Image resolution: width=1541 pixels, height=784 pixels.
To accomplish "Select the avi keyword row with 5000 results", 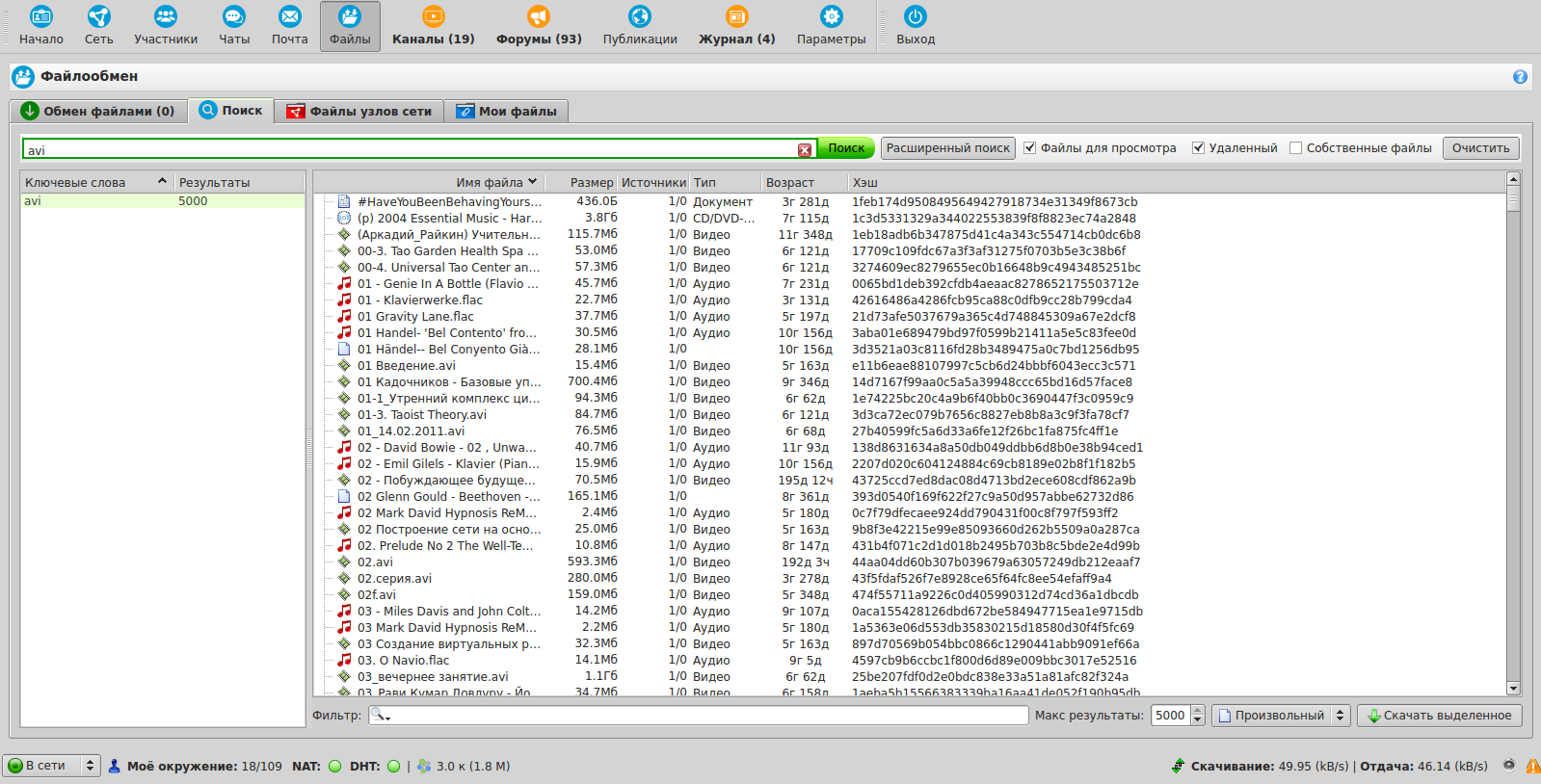I will [x=163, y=201].
